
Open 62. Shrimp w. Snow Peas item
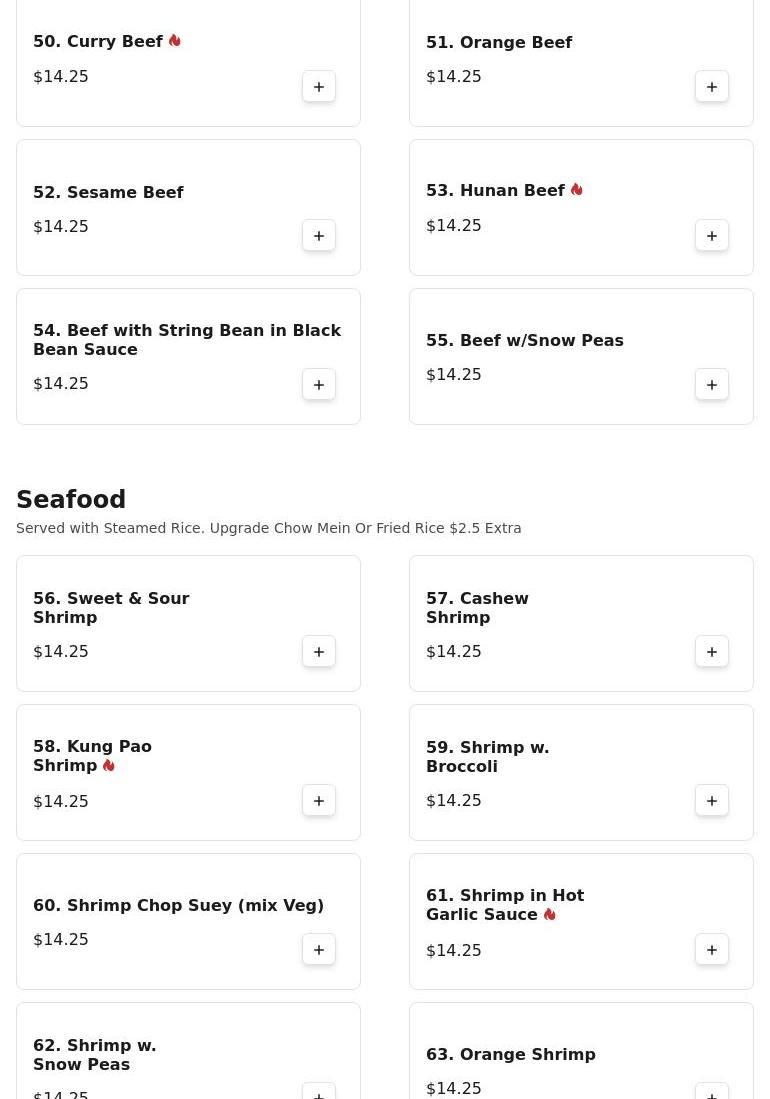pos(94,1054)
